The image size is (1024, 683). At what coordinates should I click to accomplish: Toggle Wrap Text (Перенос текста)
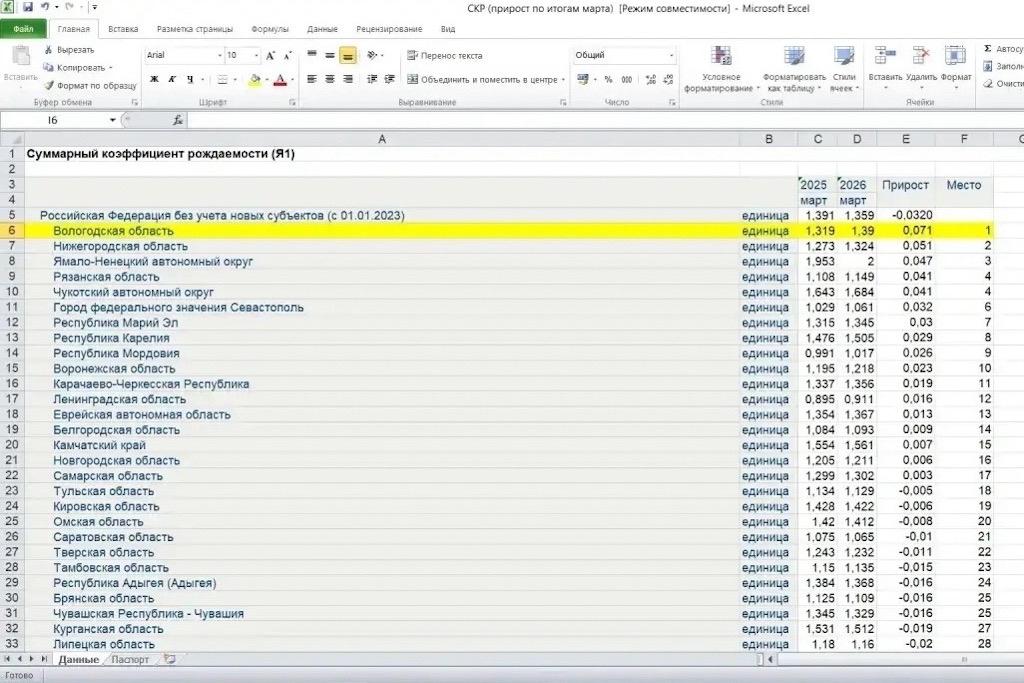point(445,56)
